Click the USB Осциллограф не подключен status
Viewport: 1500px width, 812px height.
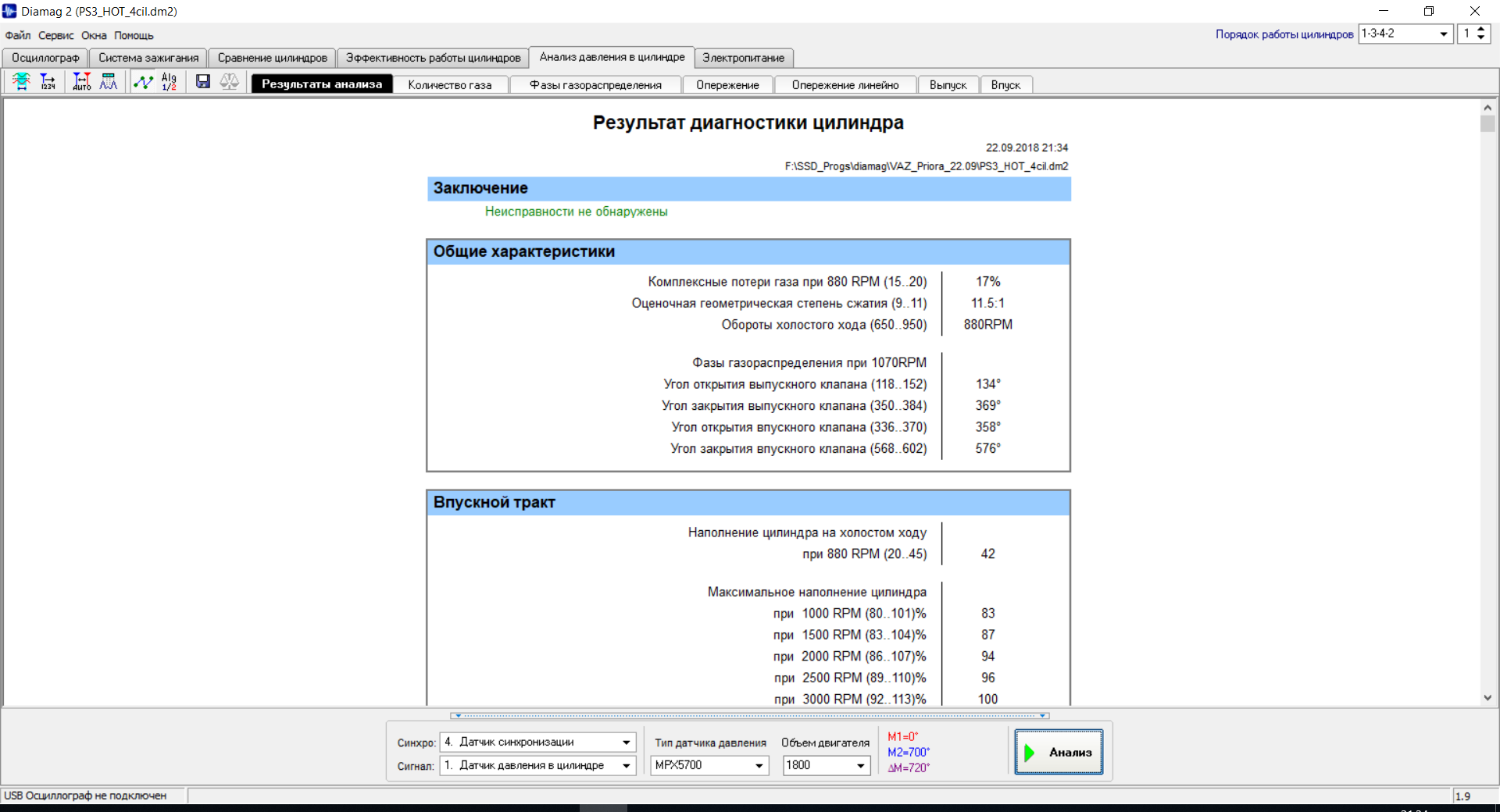pos(85,796)
